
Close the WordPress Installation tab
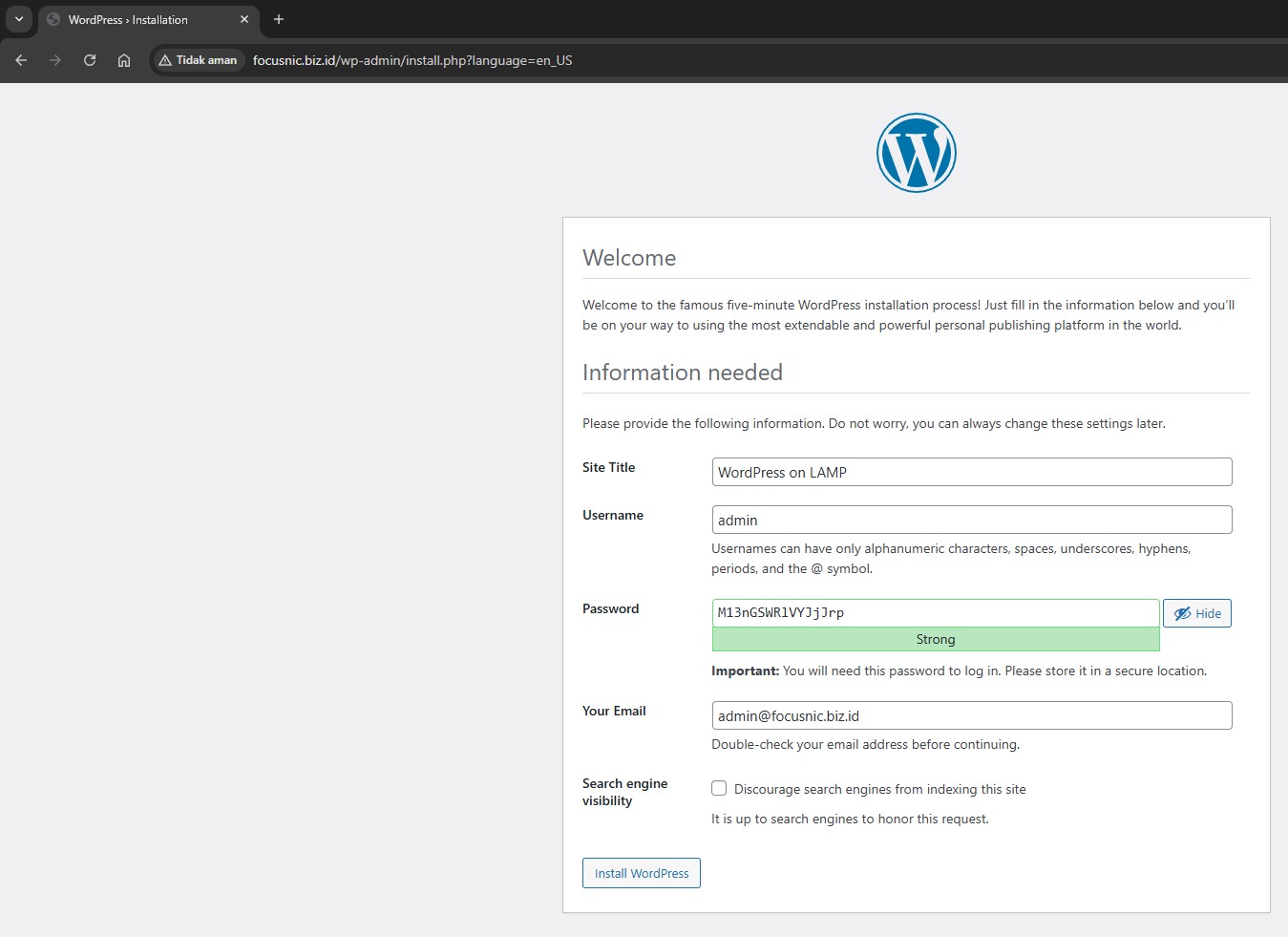(244, 19)
